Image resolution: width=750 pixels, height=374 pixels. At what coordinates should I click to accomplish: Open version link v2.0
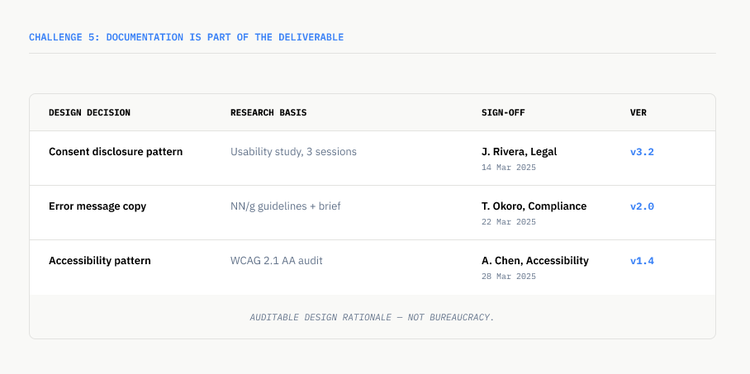tap(642, 207)
